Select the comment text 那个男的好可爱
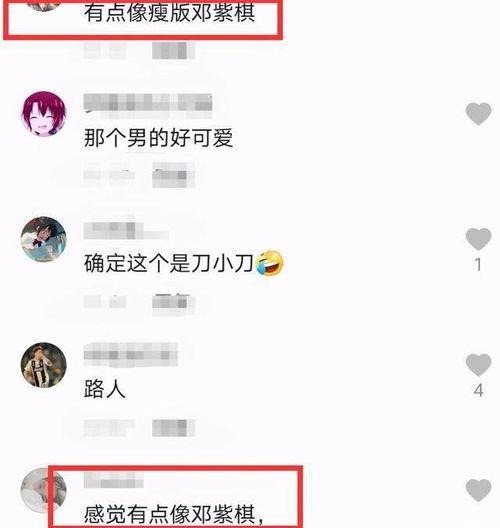The width and height of the screenshot is (500, 528). [158, 138]
